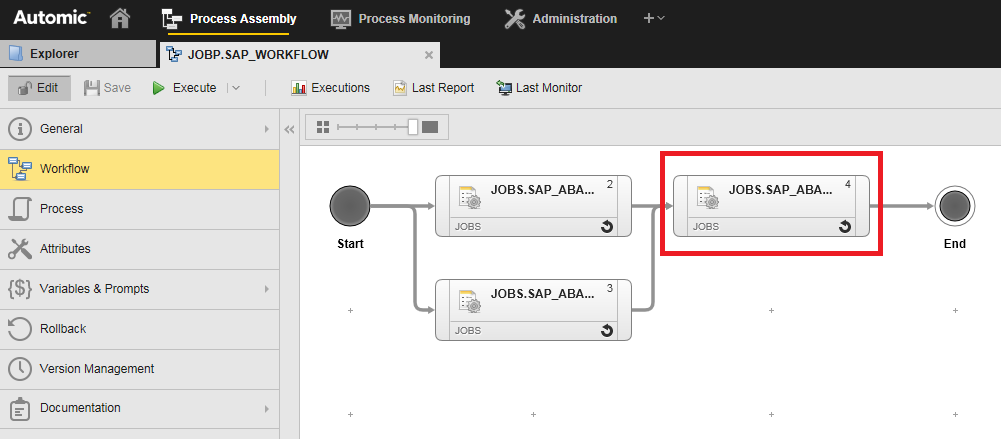Click the Execute button
Screen dimensions: 1001x439
click(x=184, y=88)
